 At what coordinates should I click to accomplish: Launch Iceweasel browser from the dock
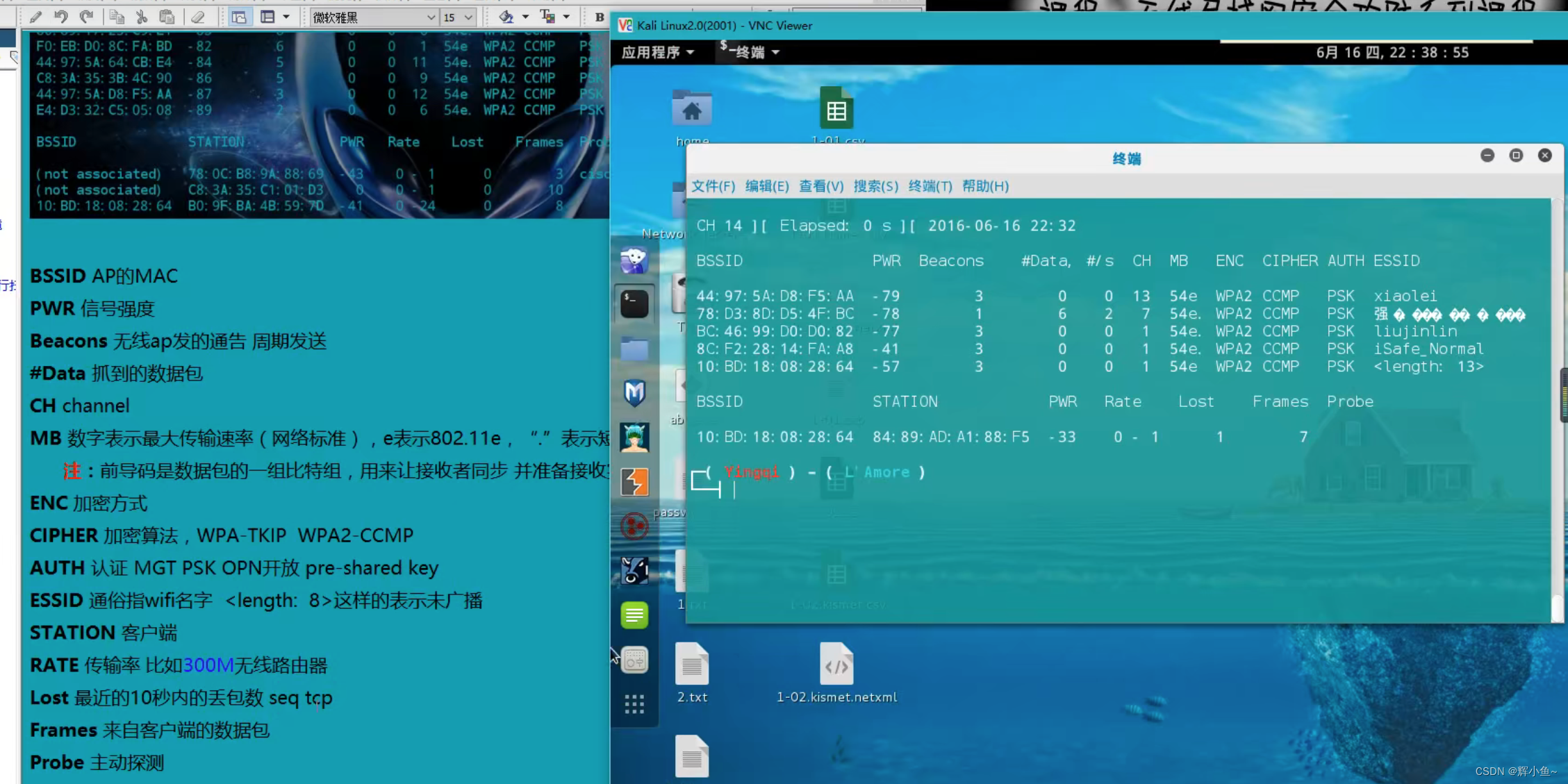tap(634, 260)
